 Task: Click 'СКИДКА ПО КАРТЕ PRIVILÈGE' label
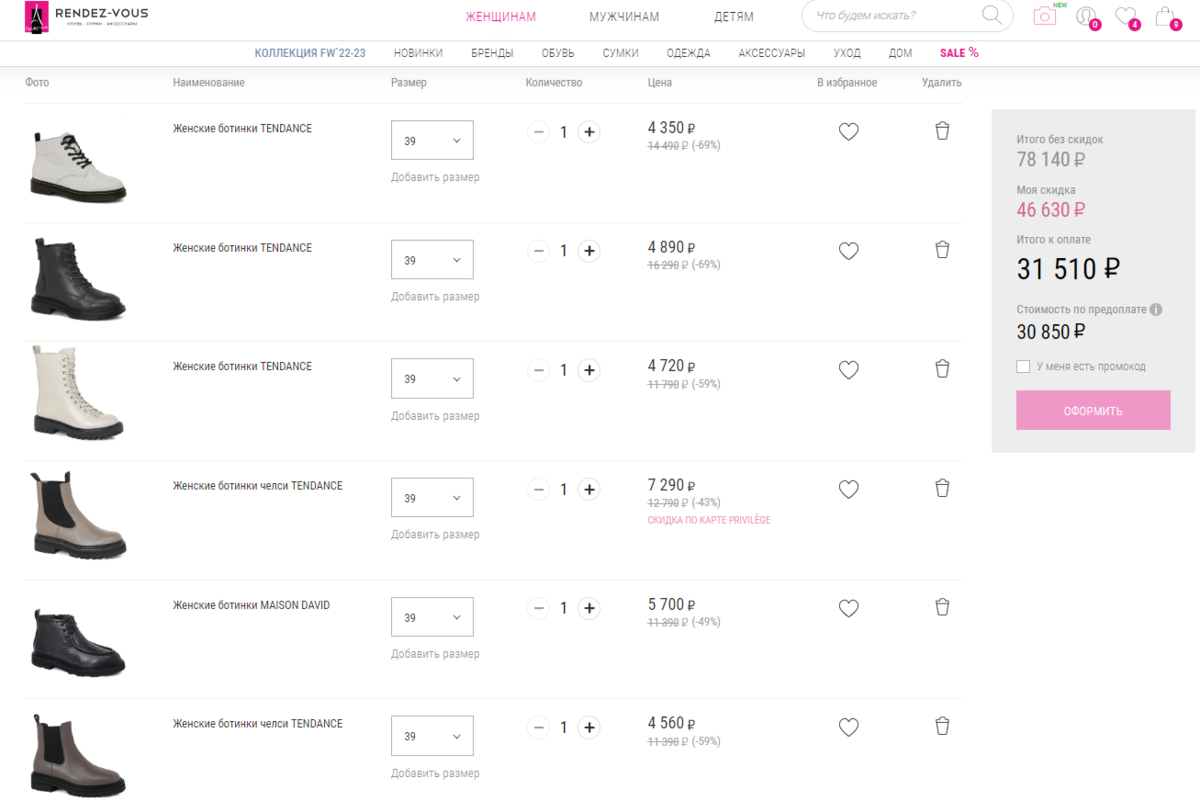click(709, 520)
